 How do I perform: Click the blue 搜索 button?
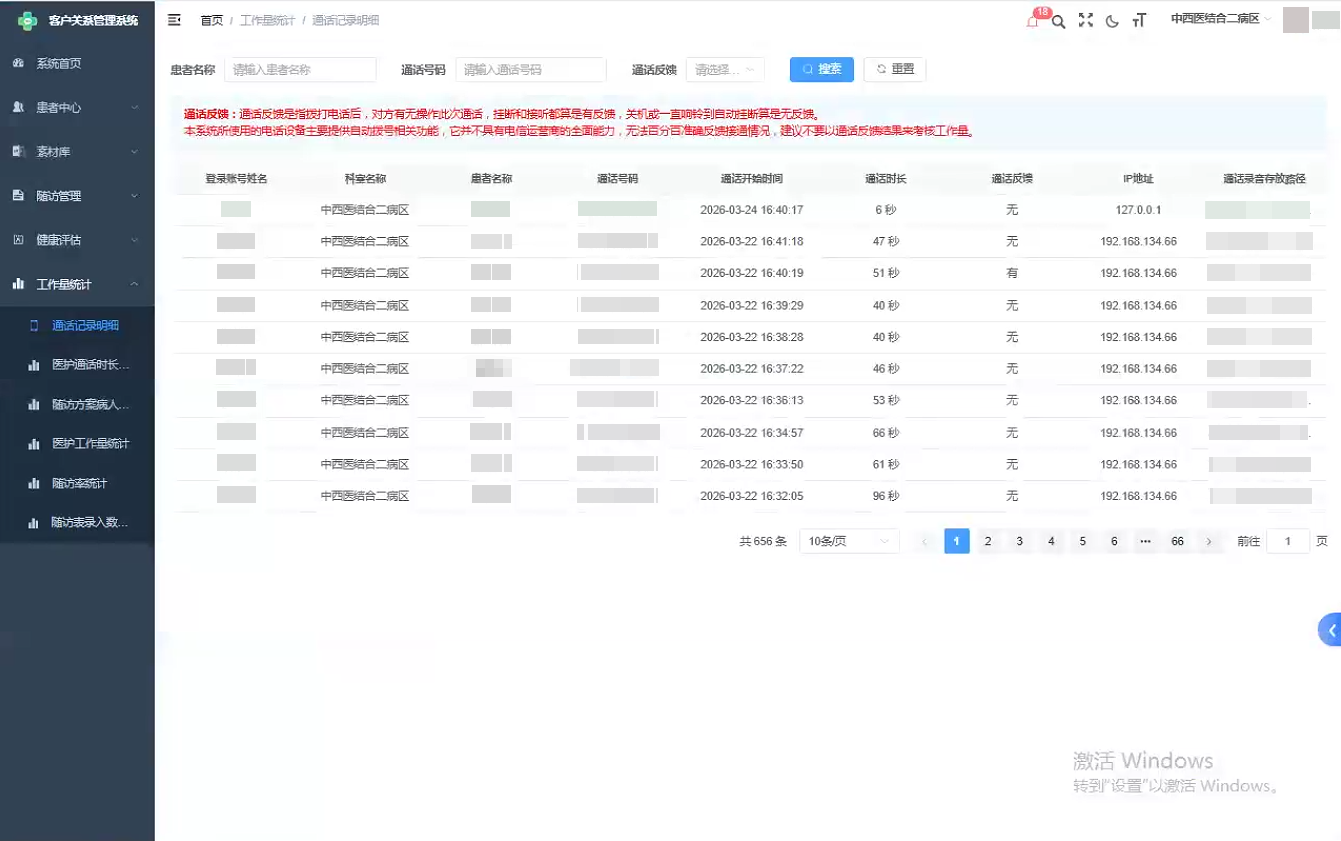pyautogui.click(x=821, y=69)
